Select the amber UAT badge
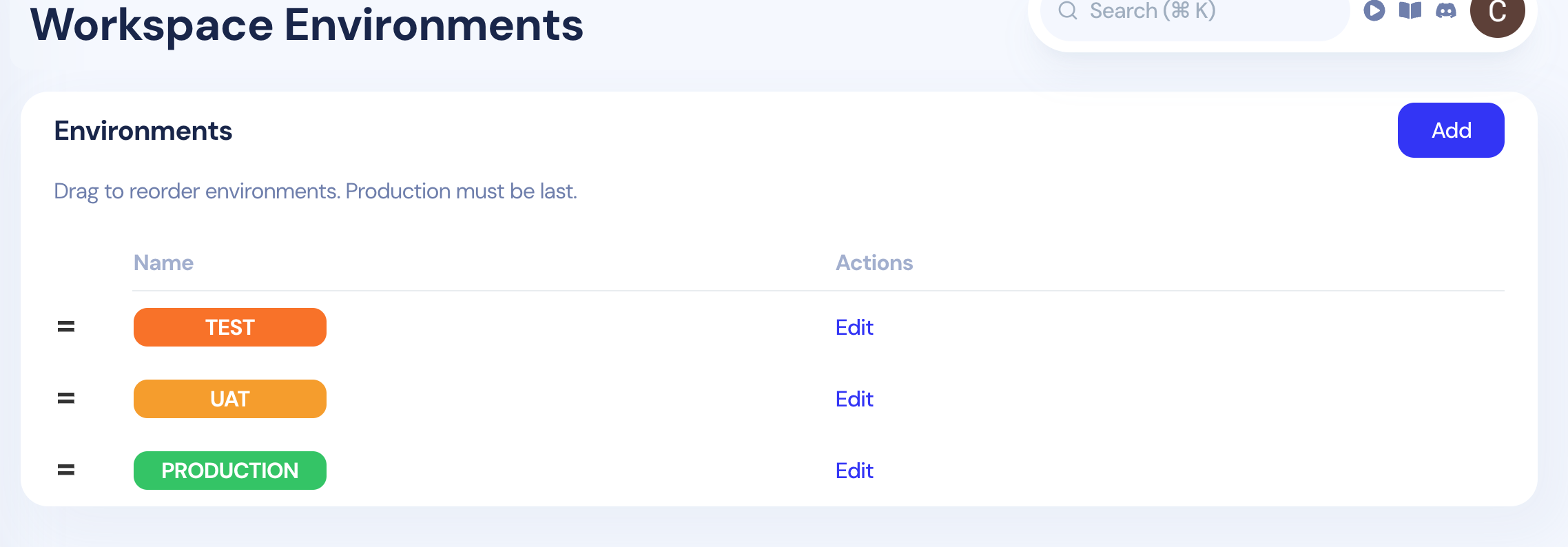Image resolution: width=1568 pixels, height=547 pixels. coord(230,399)
